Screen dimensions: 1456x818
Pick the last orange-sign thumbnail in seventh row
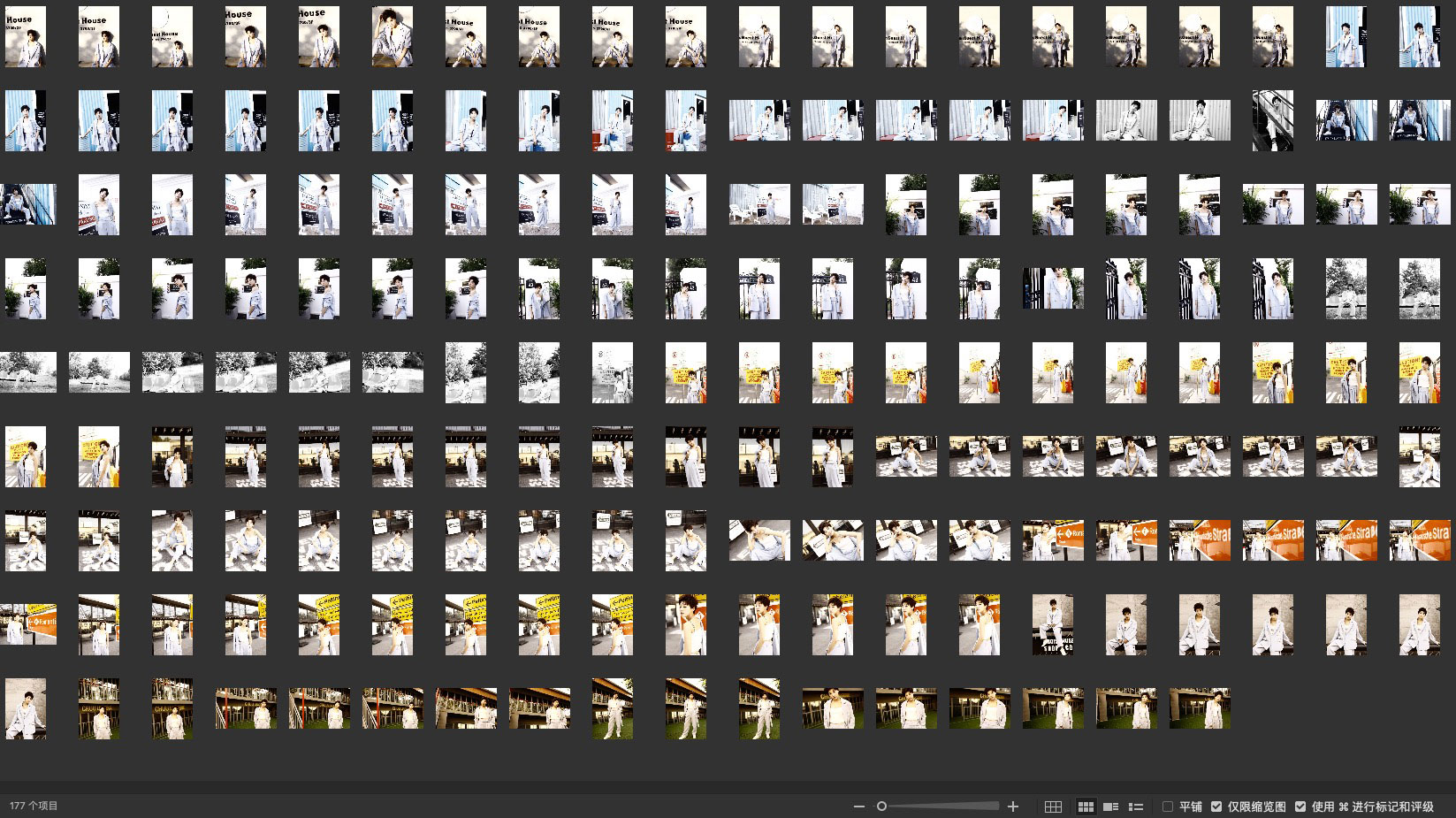pos(1419,540)
